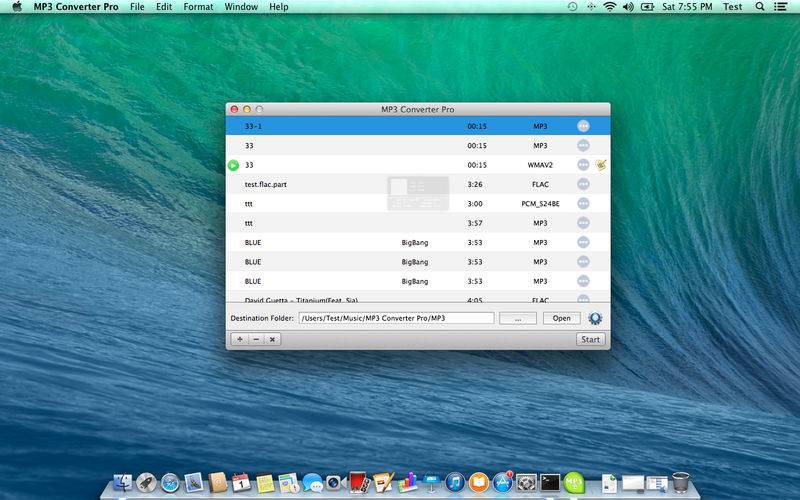Open Mail stamp icon in the Dock

[194, 482]
